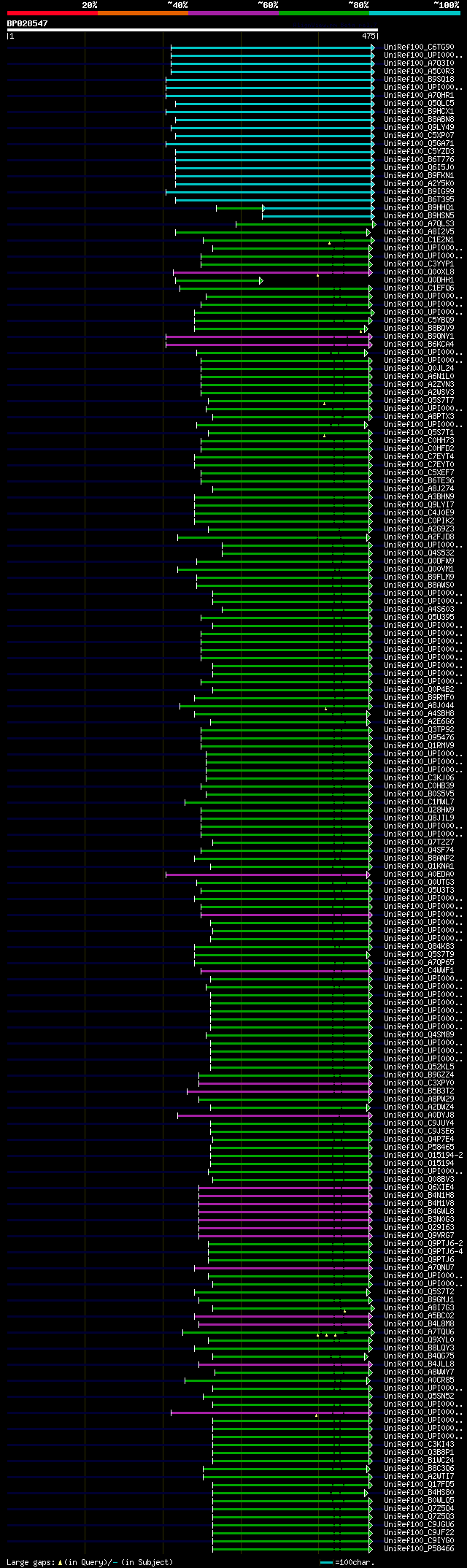The height and width of the screenshot is (1568, 467).
Task: Click the cyan ~100% identity color segment
Action: pyautogui.click(x=414, y=13)
